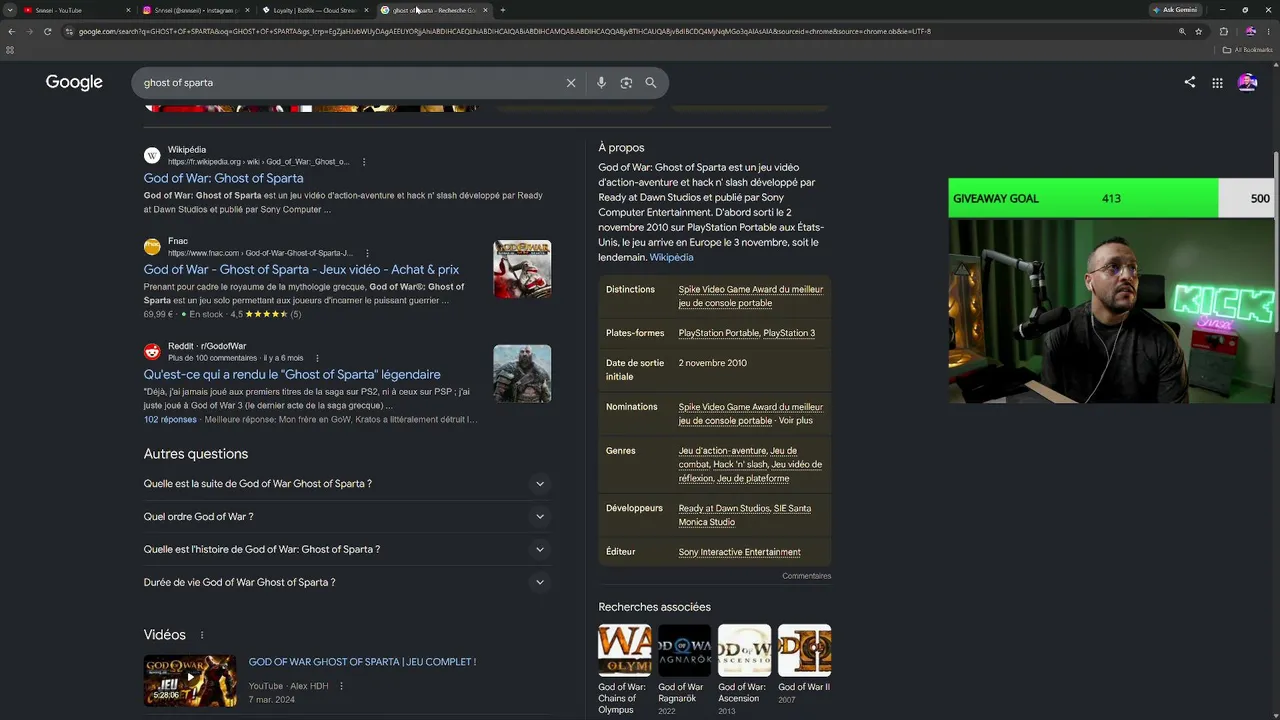Open the All Bookmarks folder
Screen dimensions: 1280x720
click(1248, 50)
